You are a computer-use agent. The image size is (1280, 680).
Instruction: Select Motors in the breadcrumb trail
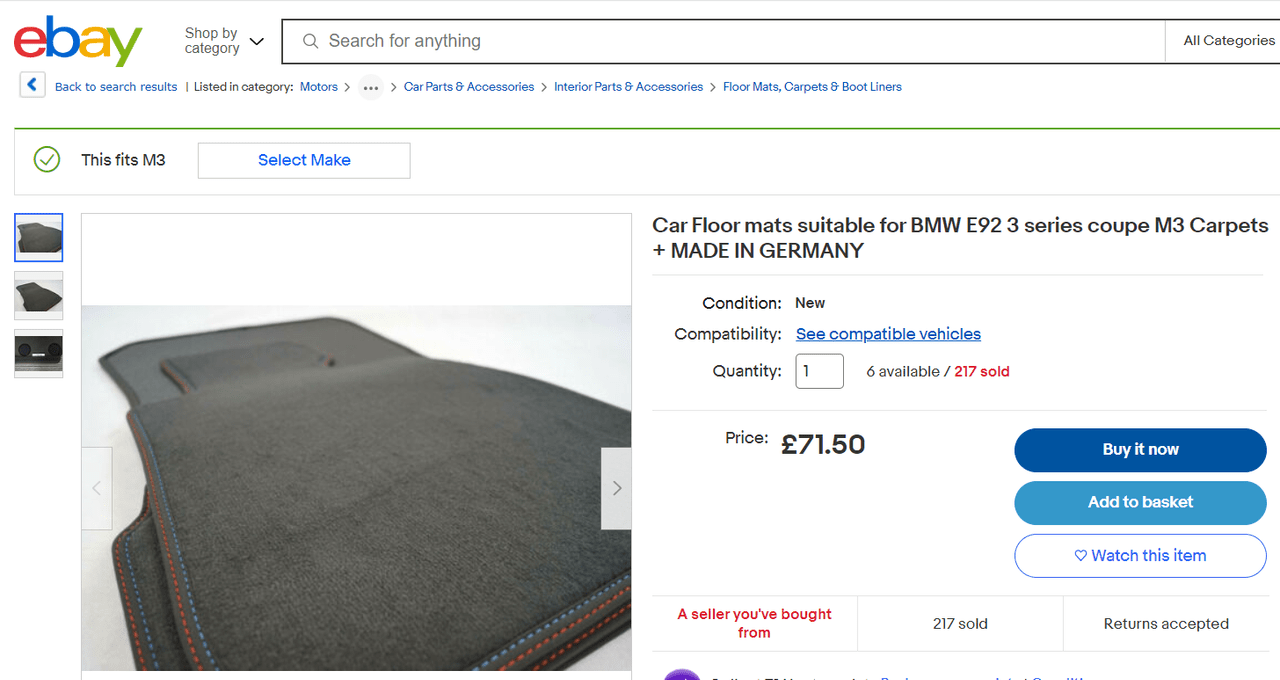click(x=318, y=87)
